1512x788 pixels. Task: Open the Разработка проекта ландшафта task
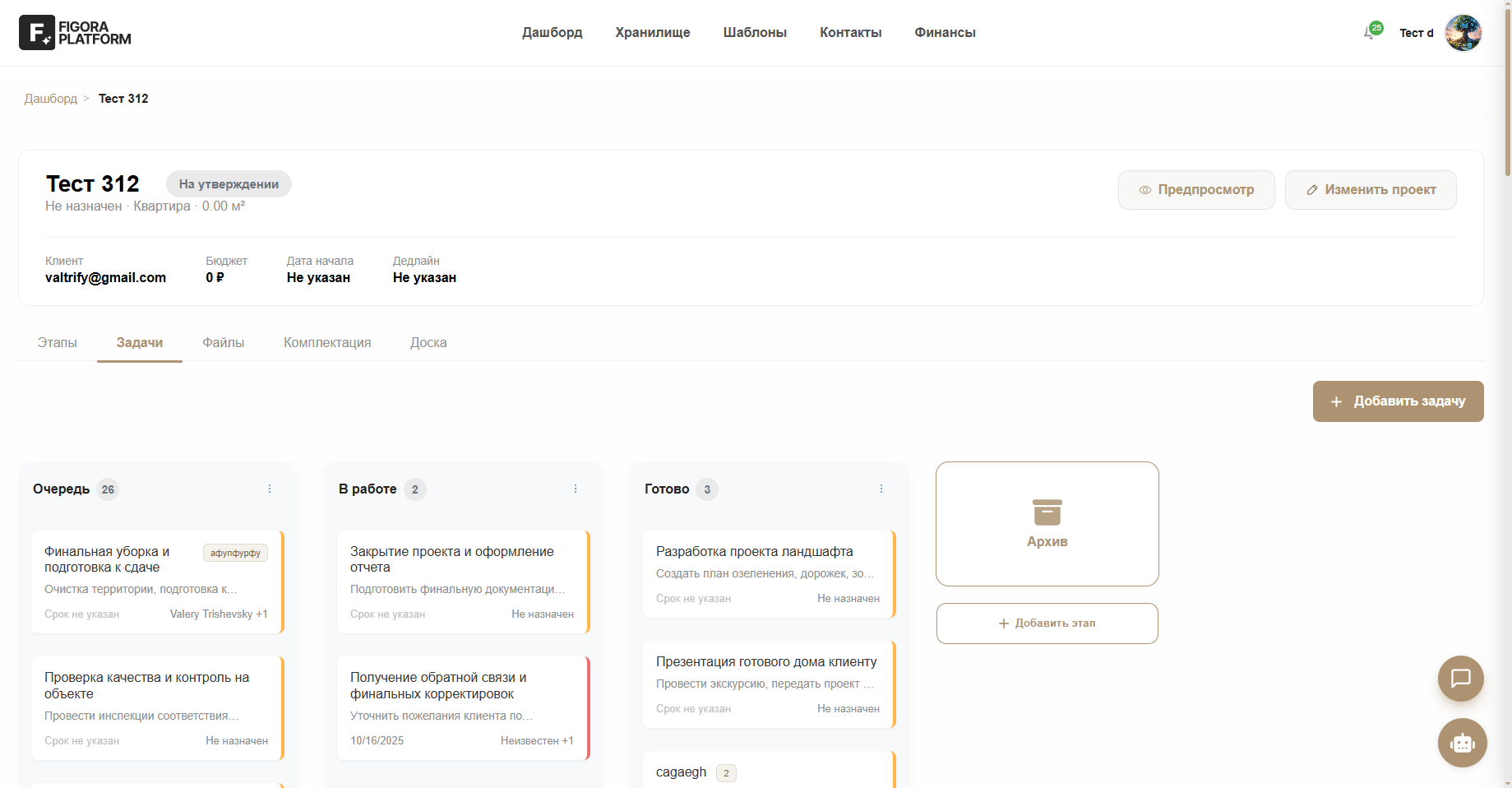tap(770, 574)
